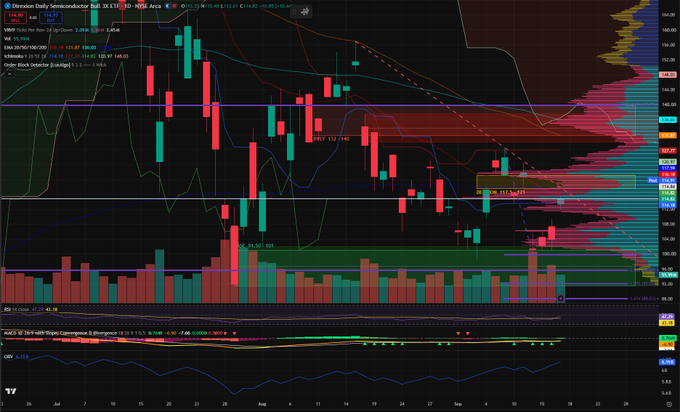Viewport: 680px width, 412px height.
Task: Click the red 127.77 price label
Action: pos(667,150)
